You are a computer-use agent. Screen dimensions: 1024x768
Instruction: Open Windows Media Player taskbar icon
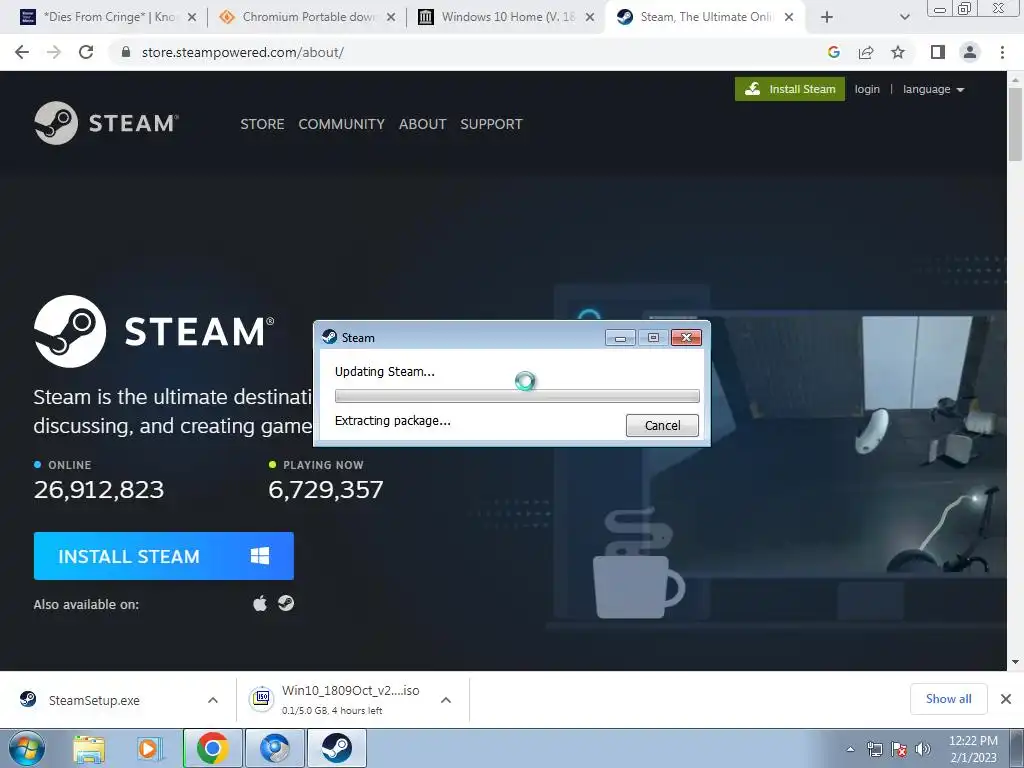pyautogui.click(x=149, y=748)
